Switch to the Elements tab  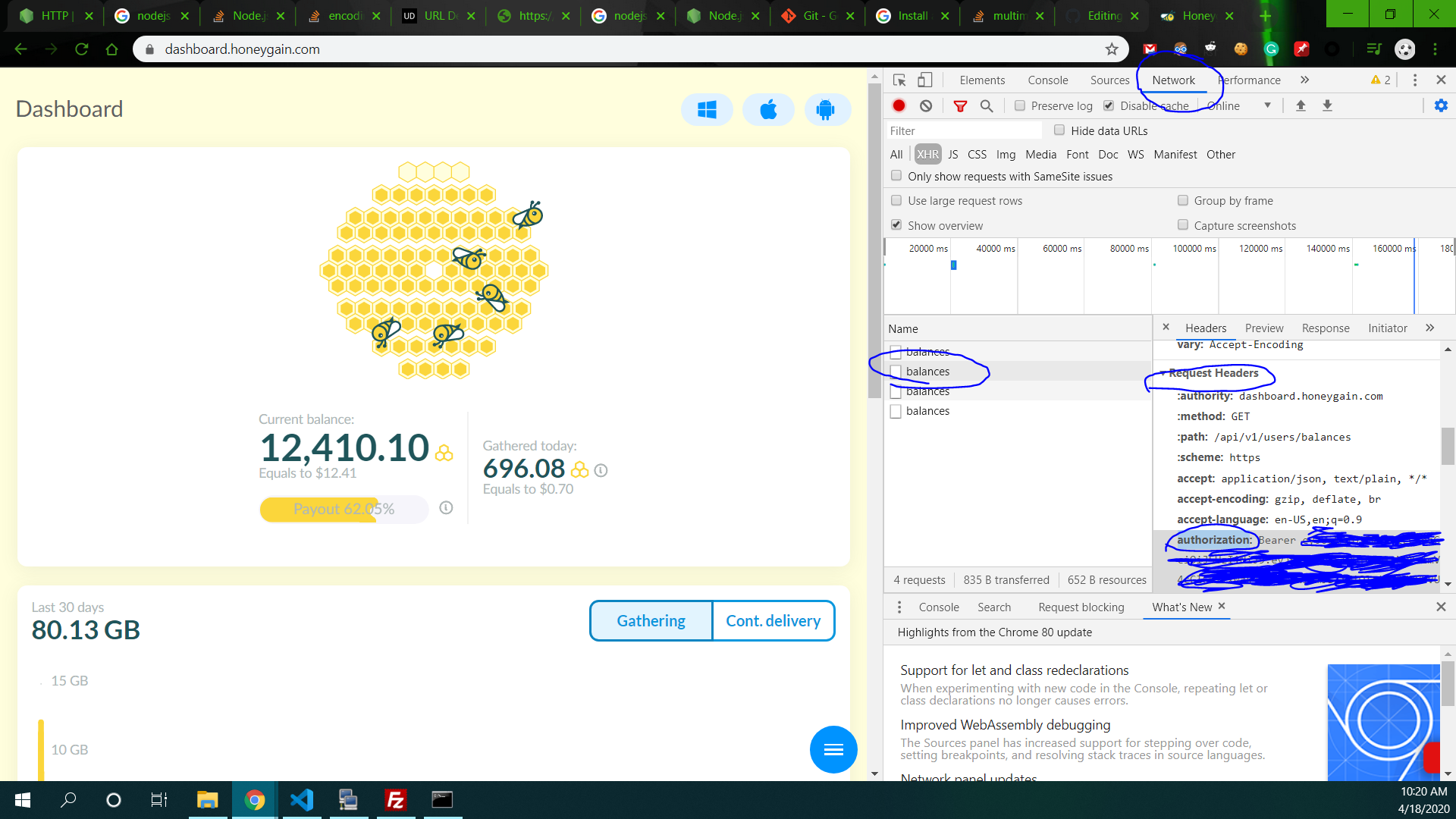pos(982,80)
